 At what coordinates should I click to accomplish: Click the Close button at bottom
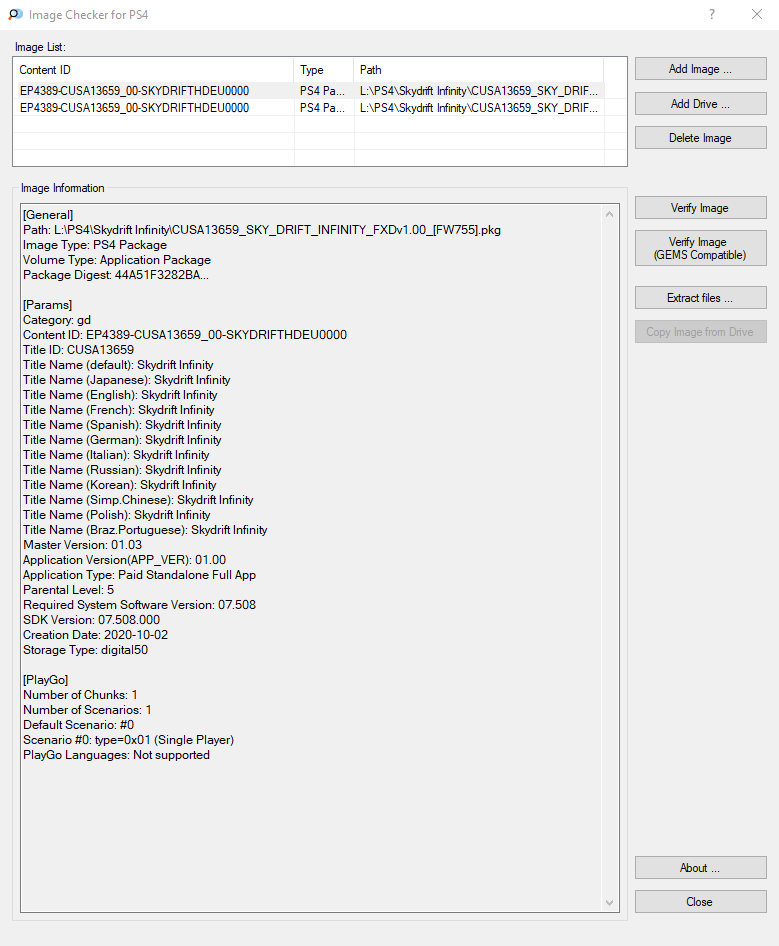[x=701, y=902]
